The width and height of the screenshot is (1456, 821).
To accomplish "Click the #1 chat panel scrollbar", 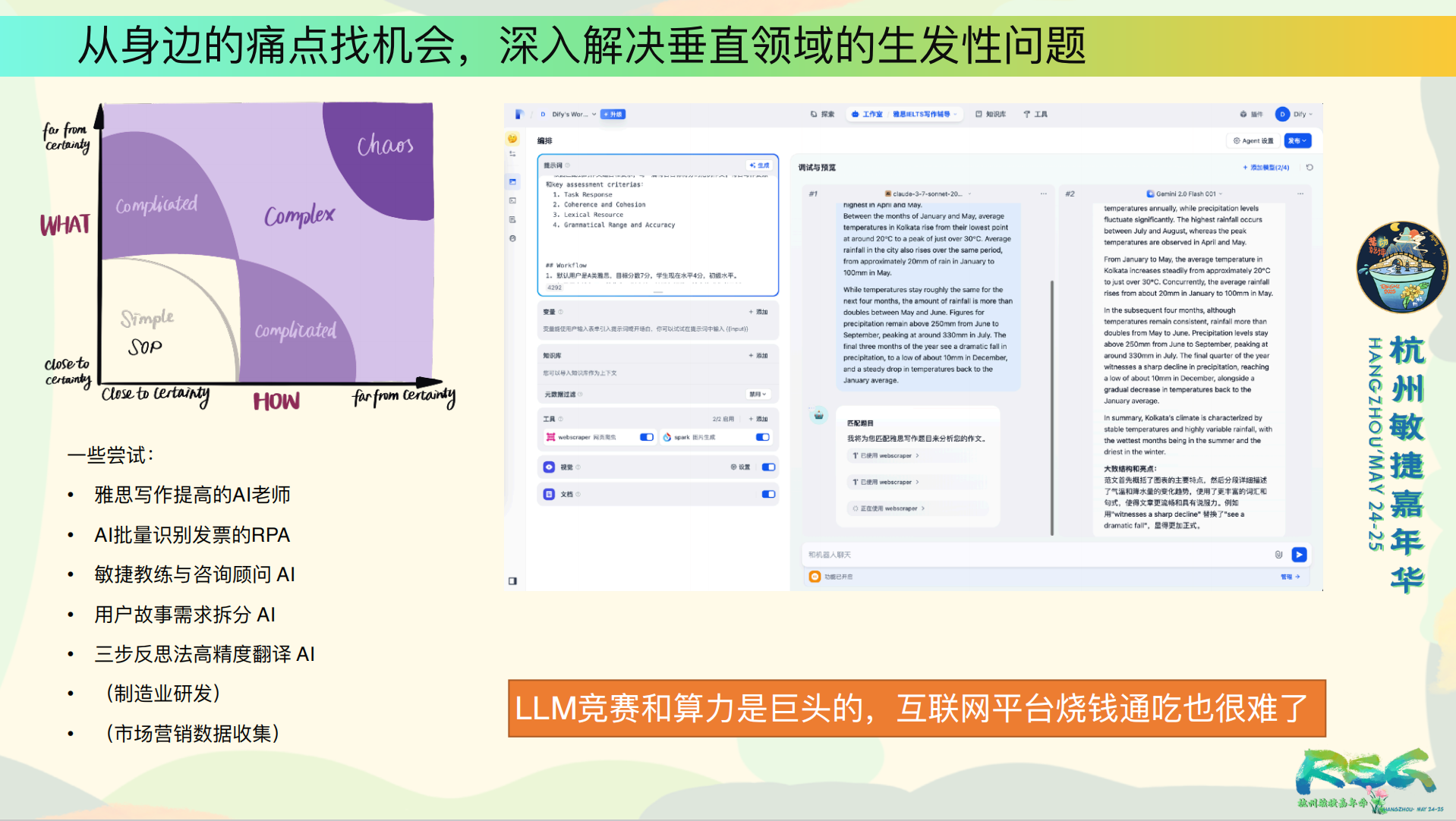I will click(x=1052, y=407).
